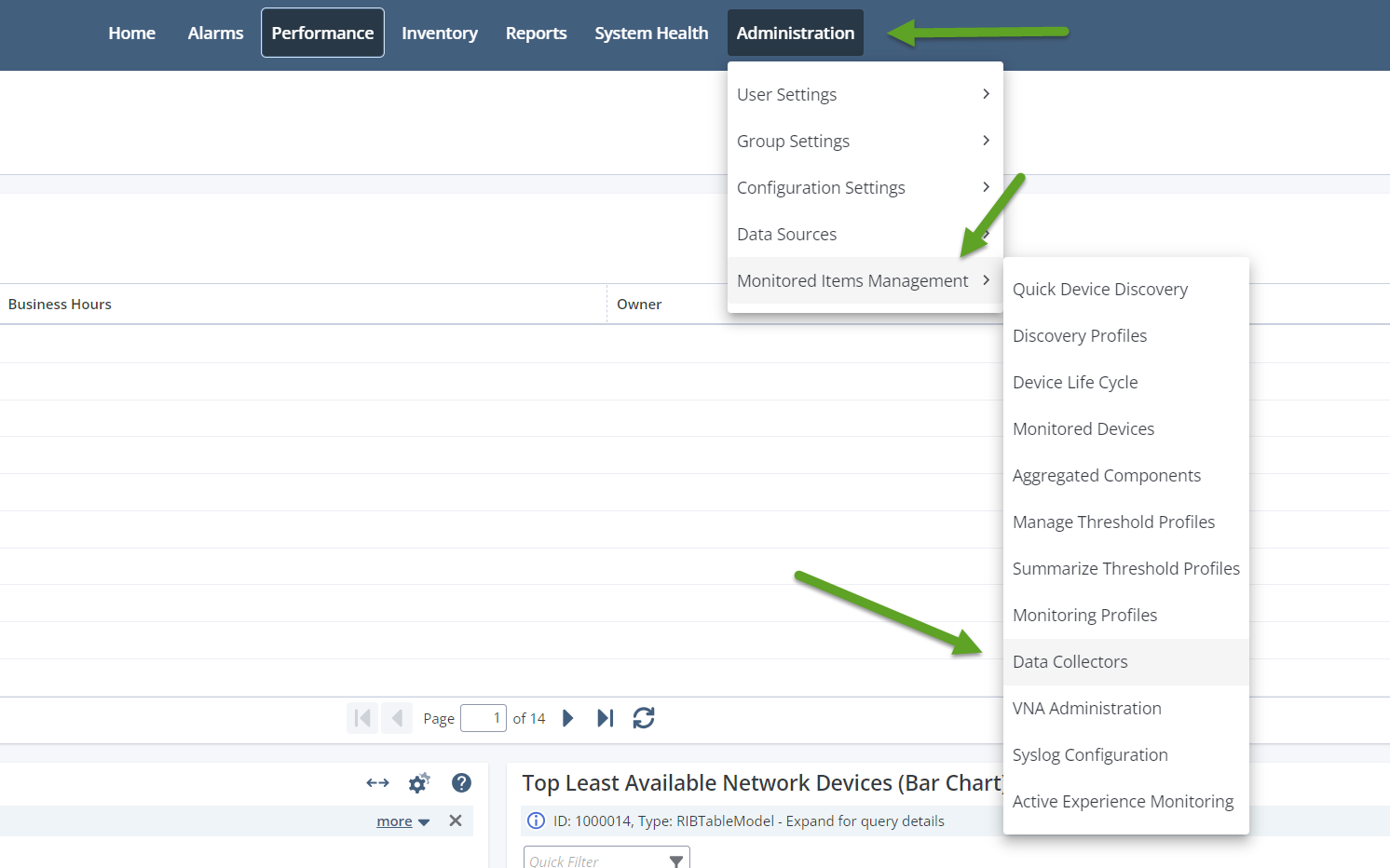Select Data Collectors from the submenu
Image resolution: width=1390 pixels, height=868 pixels.
(x=1070, y=662)
